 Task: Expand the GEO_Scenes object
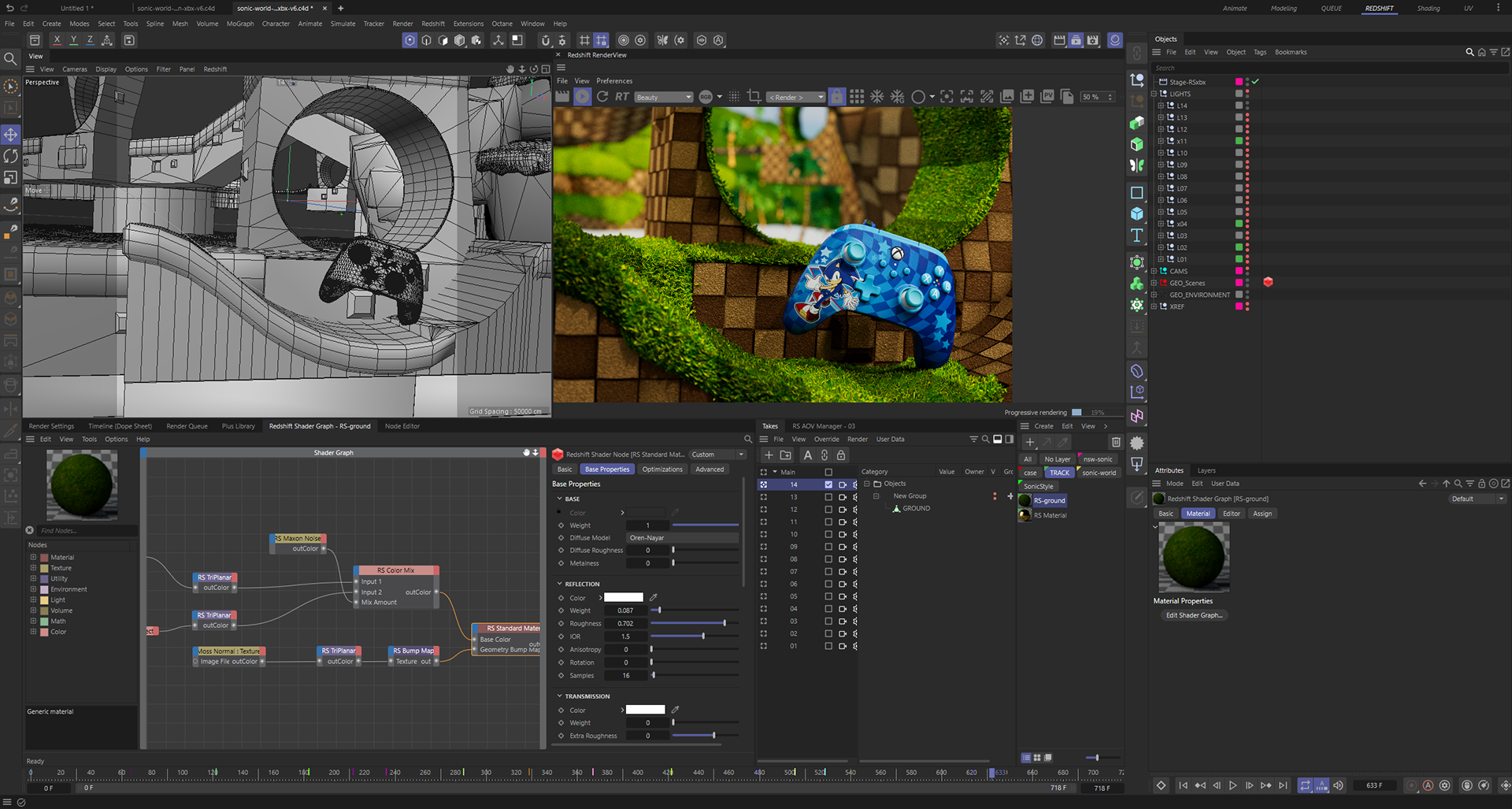(x=1154, y=283)
